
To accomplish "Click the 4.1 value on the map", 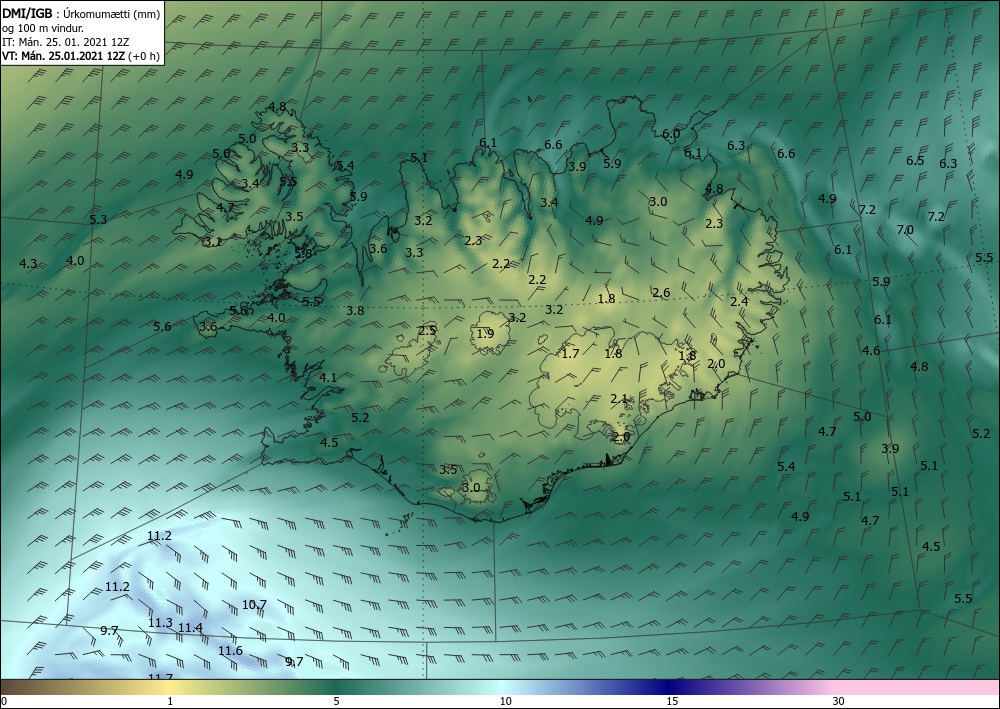I will pyautogui.click(x=328, y=377).
